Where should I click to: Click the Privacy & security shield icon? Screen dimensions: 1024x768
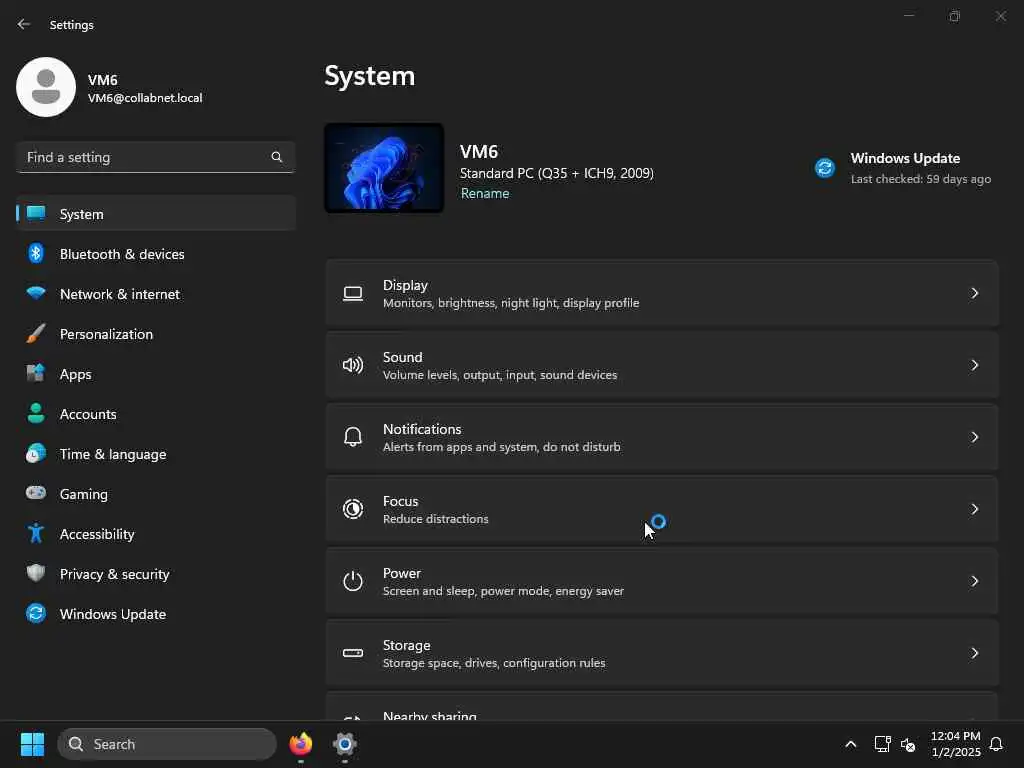pos(36,573)
